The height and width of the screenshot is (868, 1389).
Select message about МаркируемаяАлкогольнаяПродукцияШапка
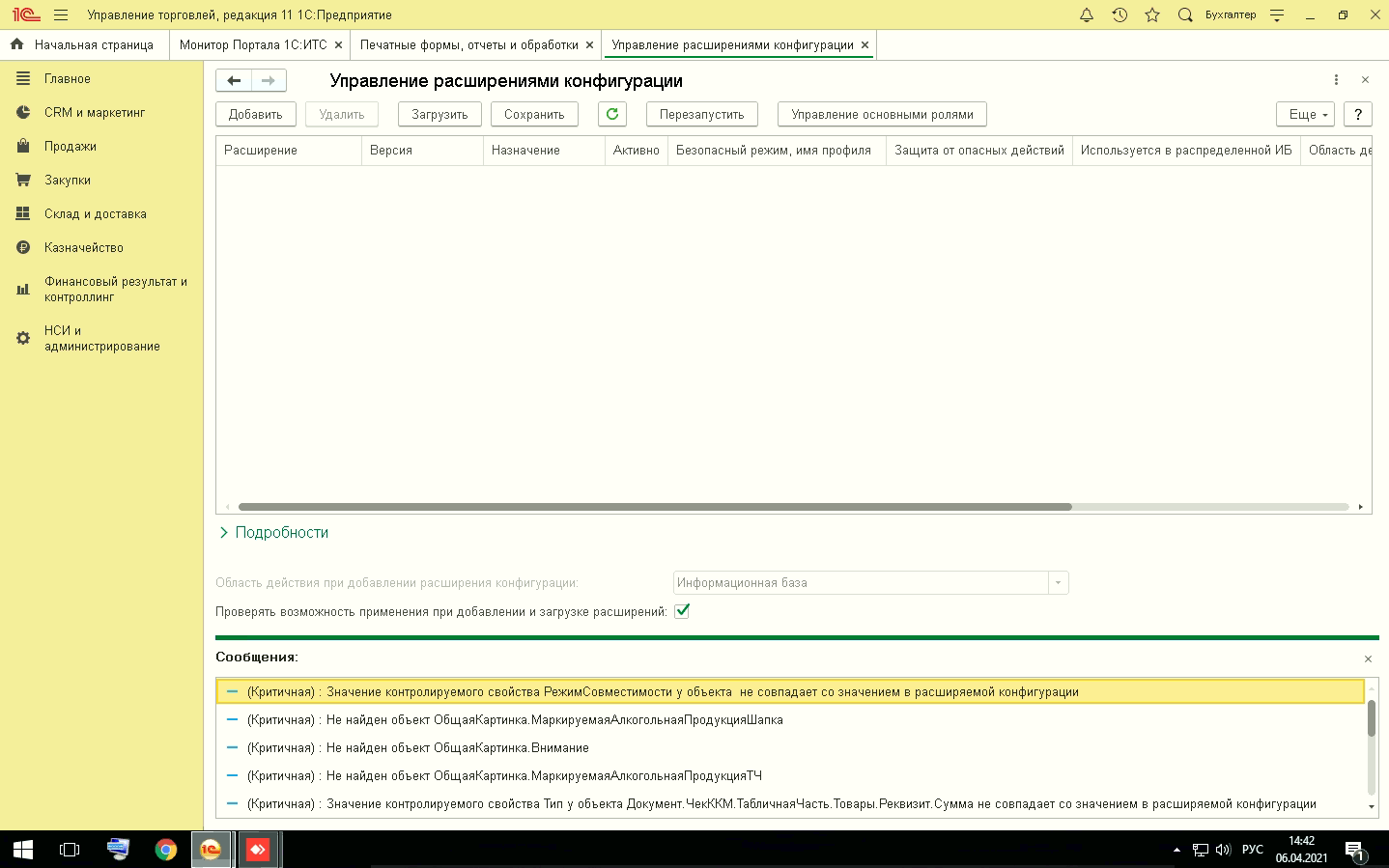click(790, 720)
